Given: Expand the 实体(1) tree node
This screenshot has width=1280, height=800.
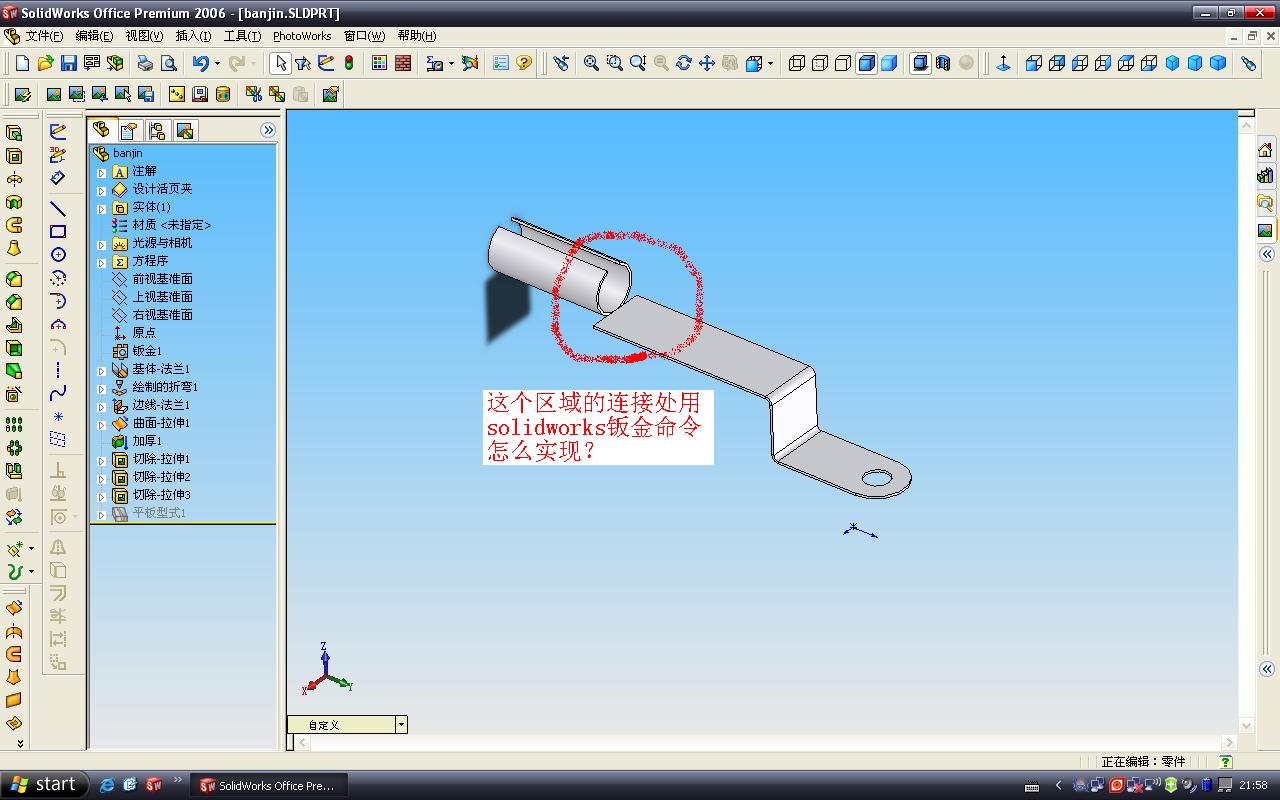Looking at the screenshot, I should (101, 208).
